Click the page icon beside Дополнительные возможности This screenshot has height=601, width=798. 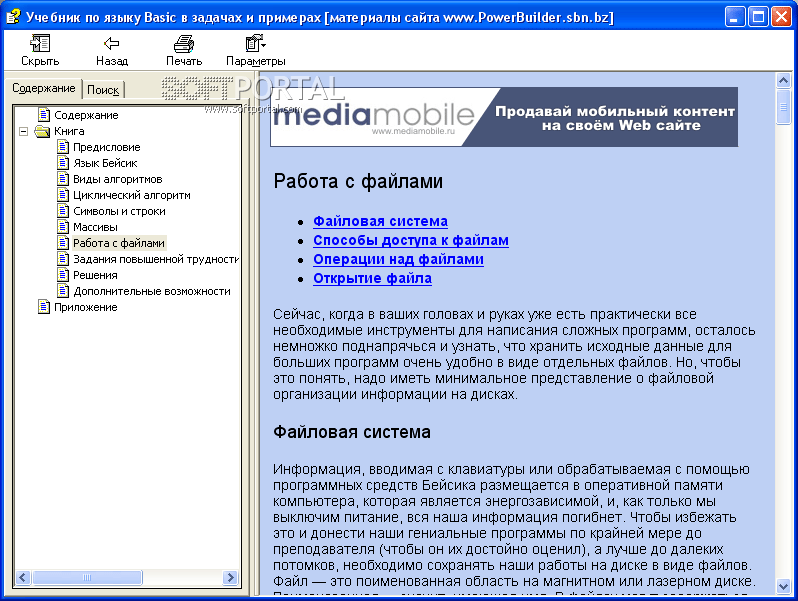click(x=63, y=291)
